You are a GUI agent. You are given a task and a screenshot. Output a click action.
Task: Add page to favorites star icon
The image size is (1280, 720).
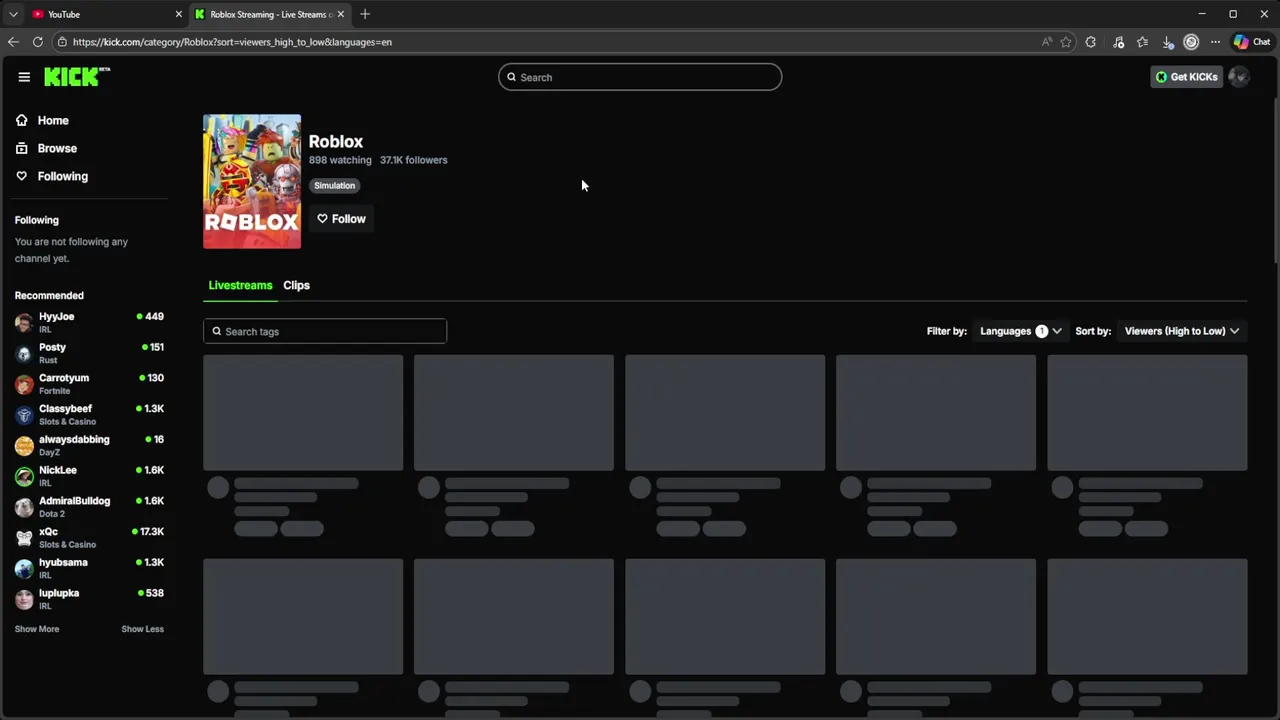point(1066,42)
